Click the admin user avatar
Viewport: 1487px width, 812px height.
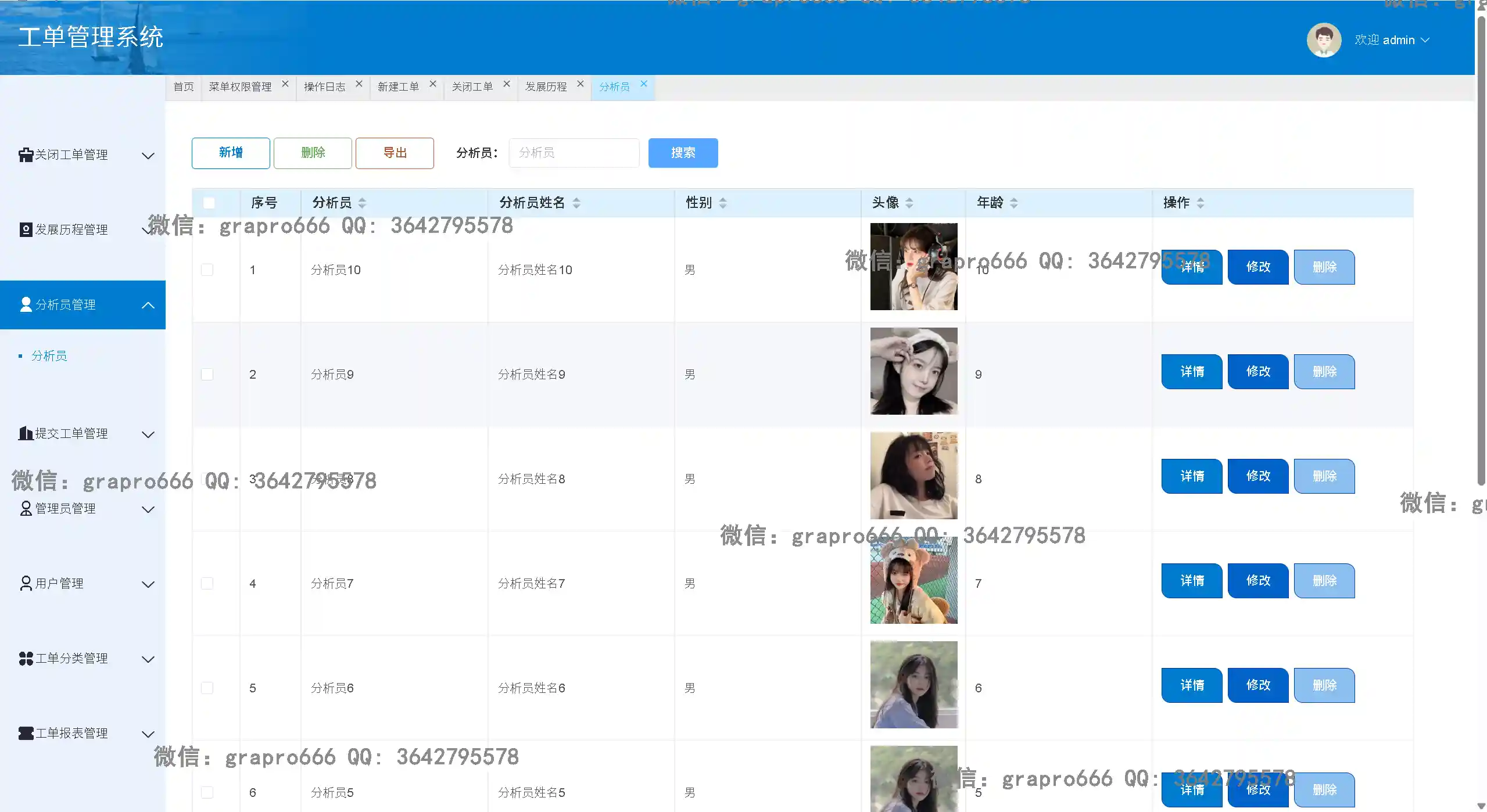pos(1323,40)
